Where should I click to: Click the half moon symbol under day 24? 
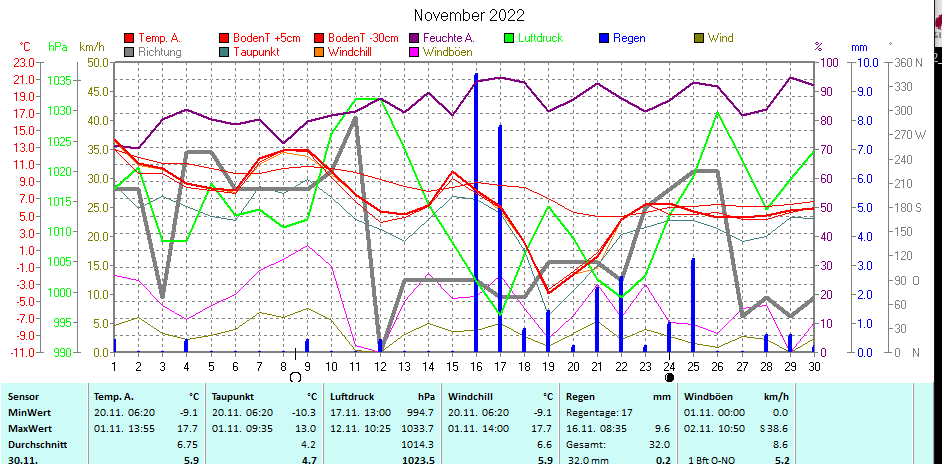pos(669,377)
